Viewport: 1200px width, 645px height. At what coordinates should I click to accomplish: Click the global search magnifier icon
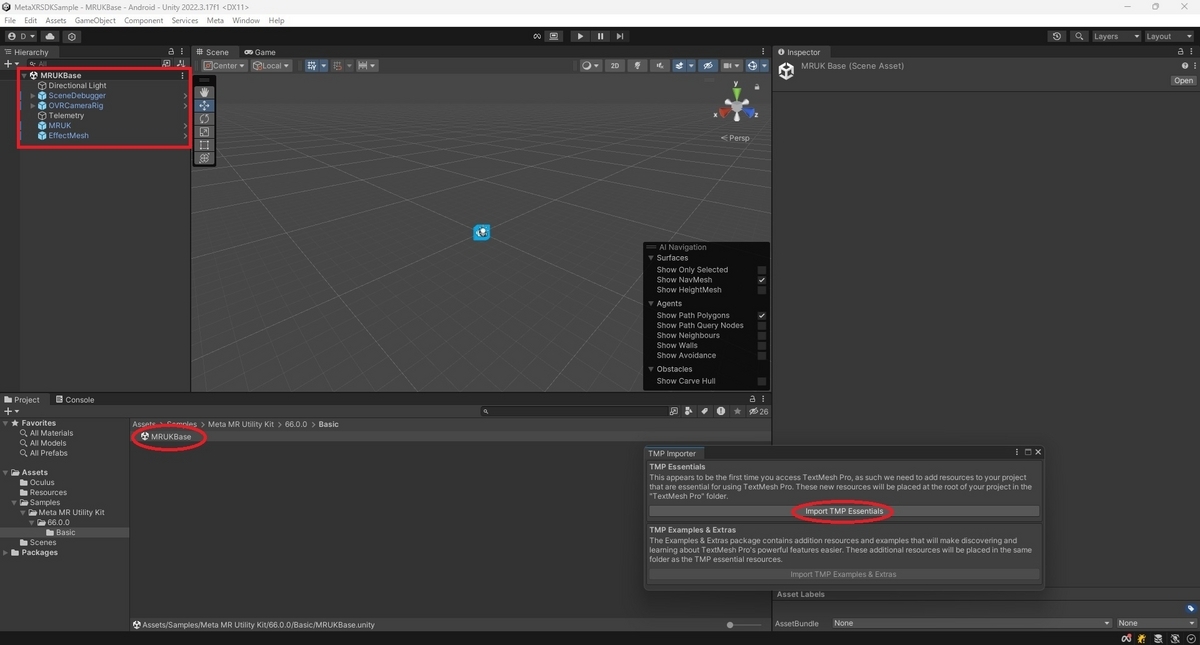1079,36
